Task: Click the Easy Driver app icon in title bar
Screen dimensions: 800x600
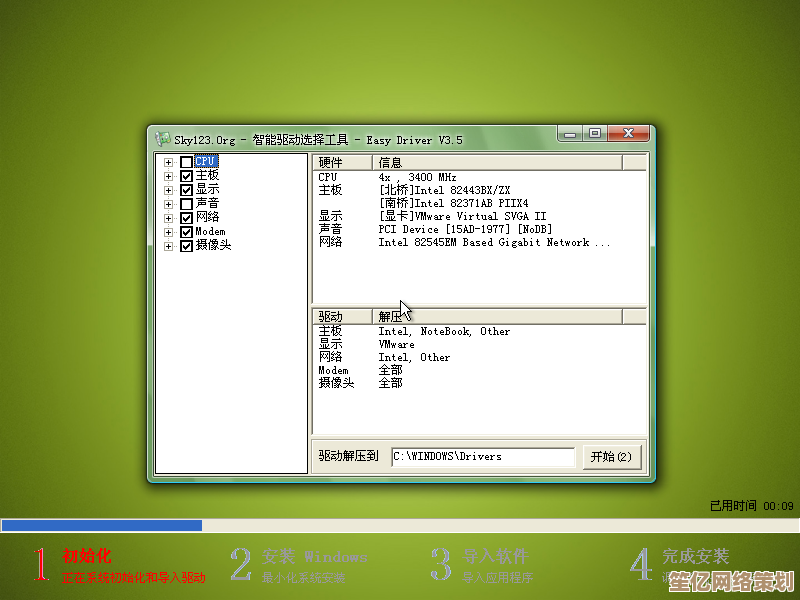Action: click(163, 139)
